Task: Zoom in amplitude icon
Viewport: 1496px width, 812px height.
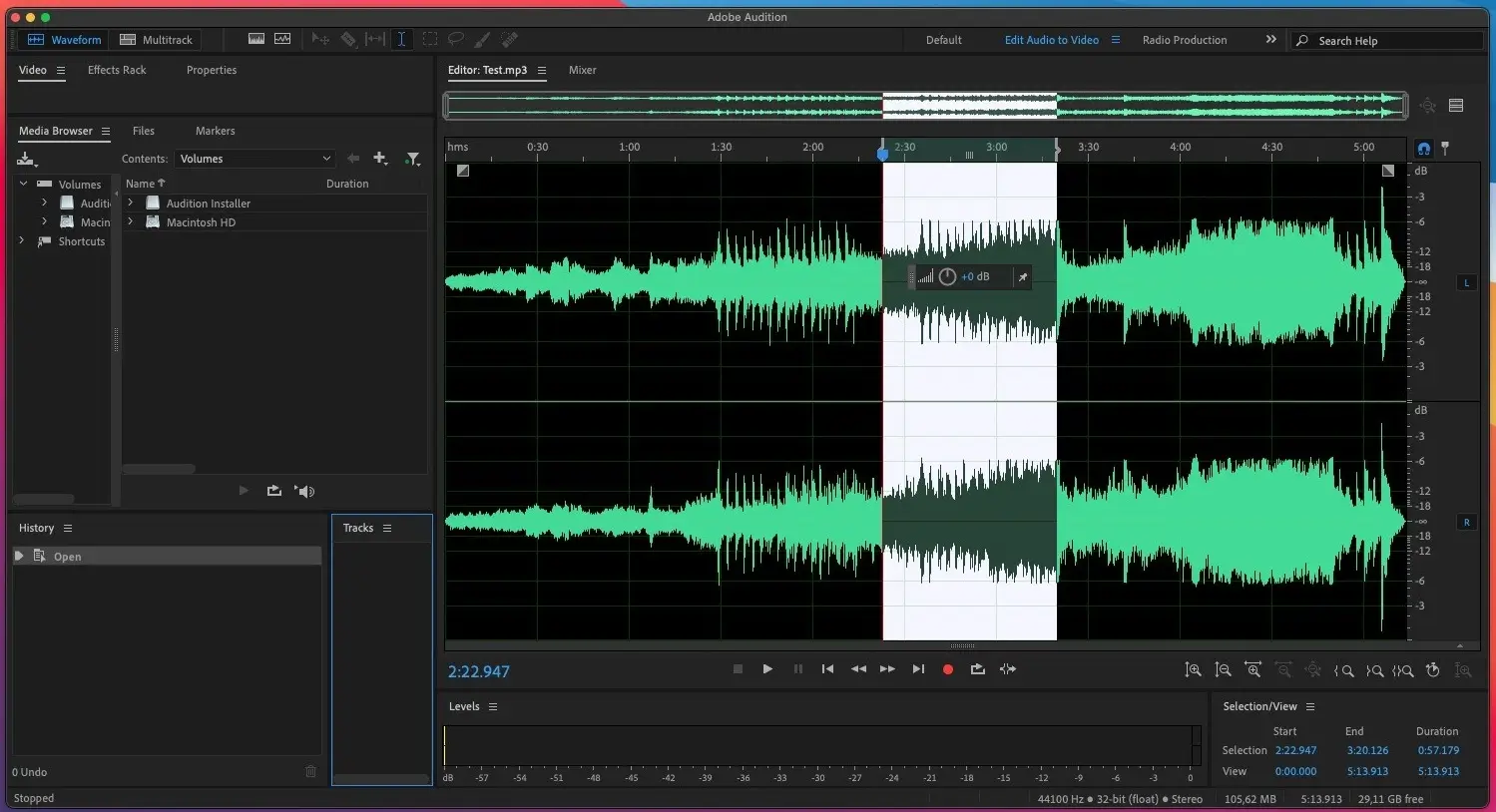Action: [x=1193, y=670]
